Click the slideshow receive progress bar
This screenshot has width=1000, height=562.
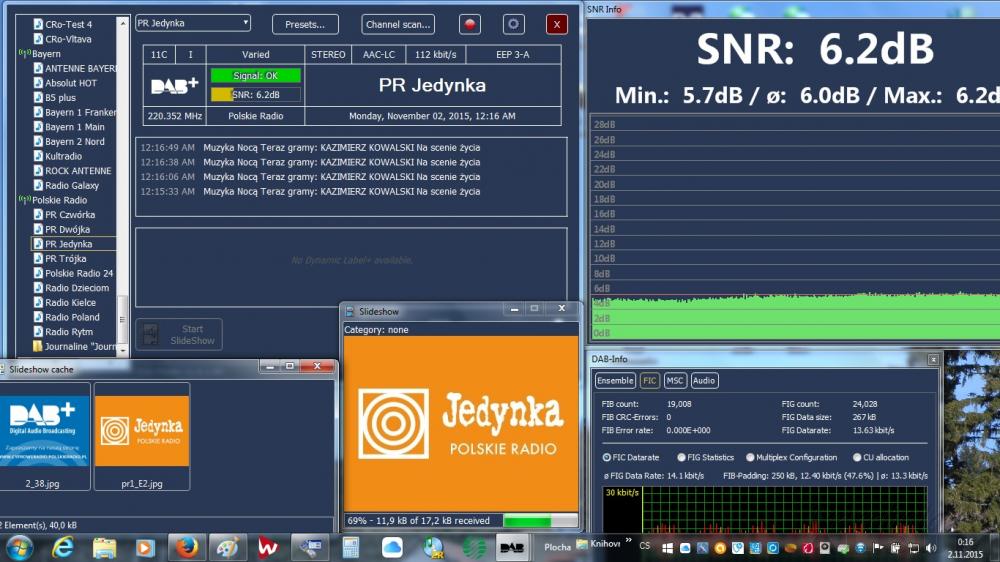click(540, 521)
